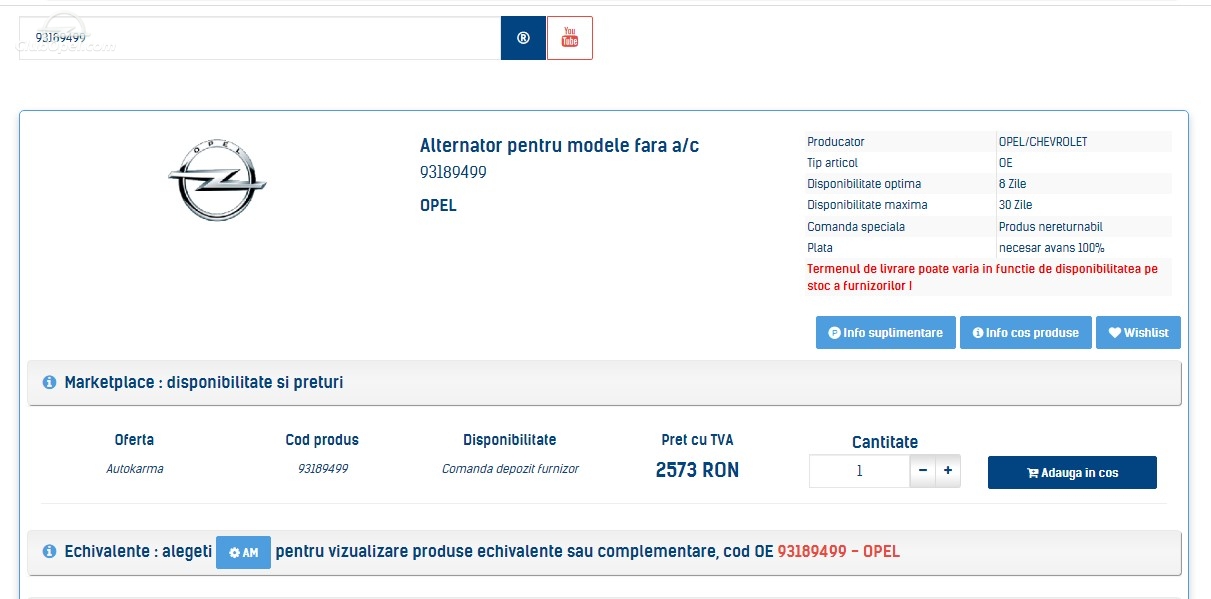This screenshot has height=599, width=1211.
Task: Click the Pret cu TVA column header
Action: [x=697, y=440]
